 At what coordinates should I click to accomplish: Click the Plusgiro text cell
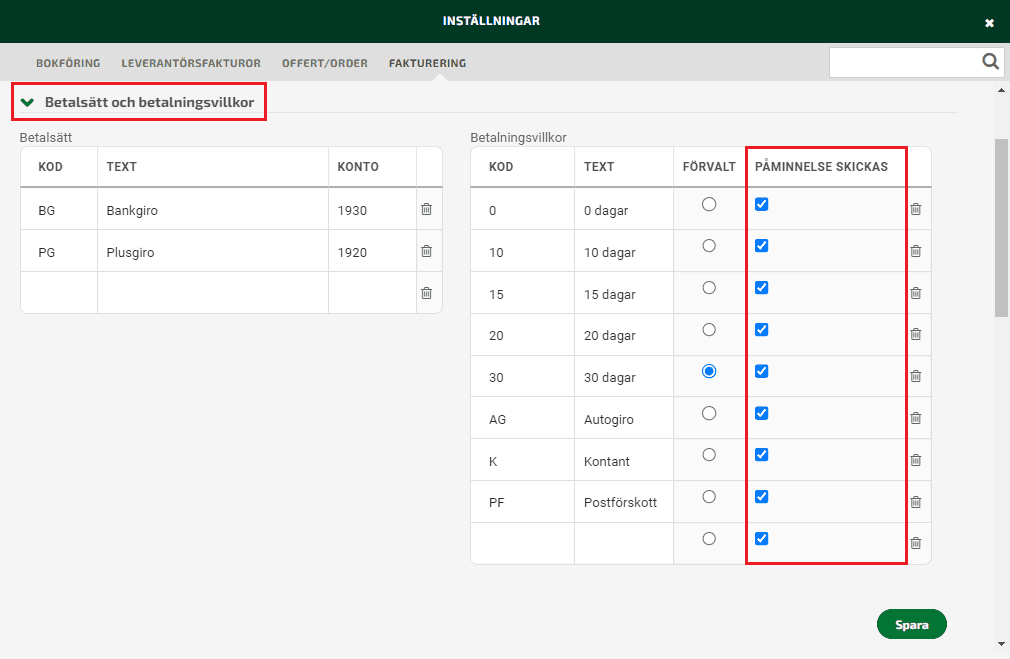(x=213, y=251)
